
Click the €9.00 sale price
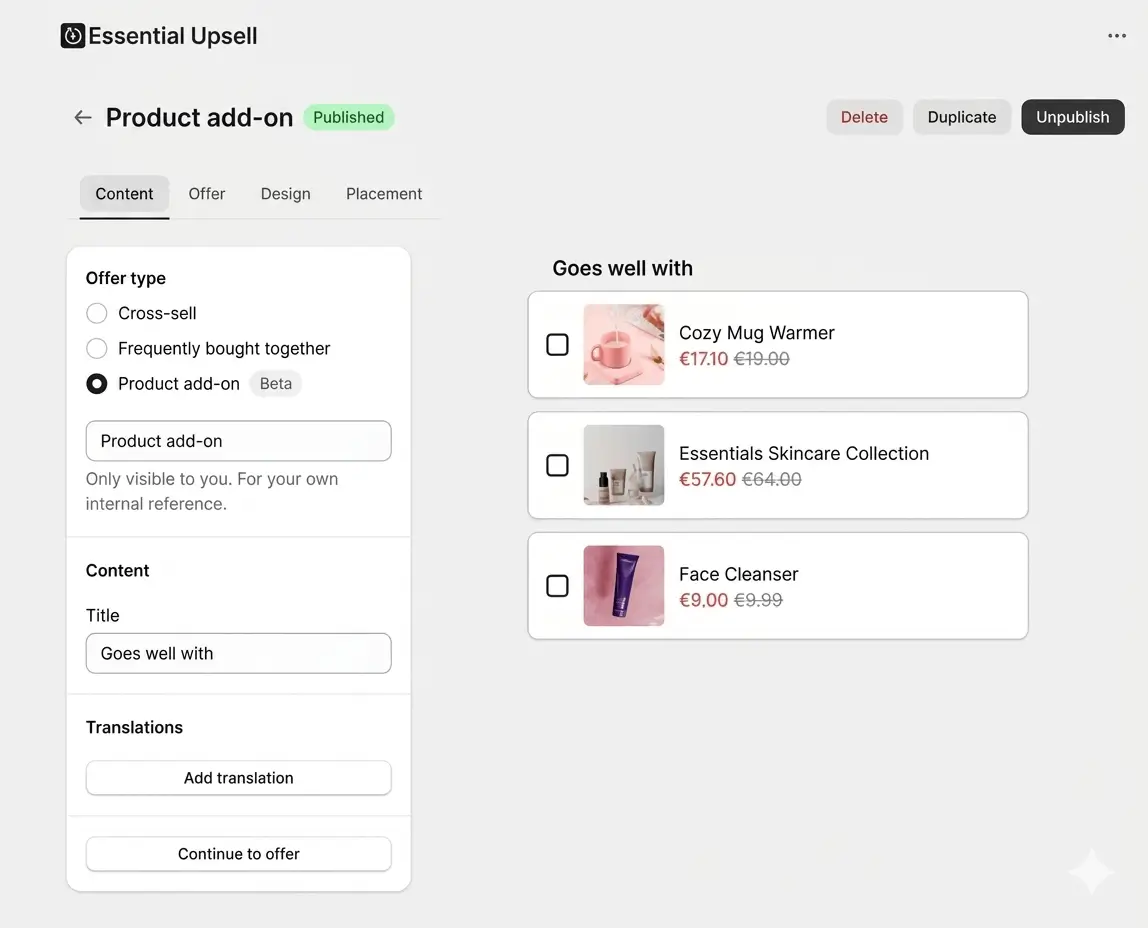coord(704,600)
